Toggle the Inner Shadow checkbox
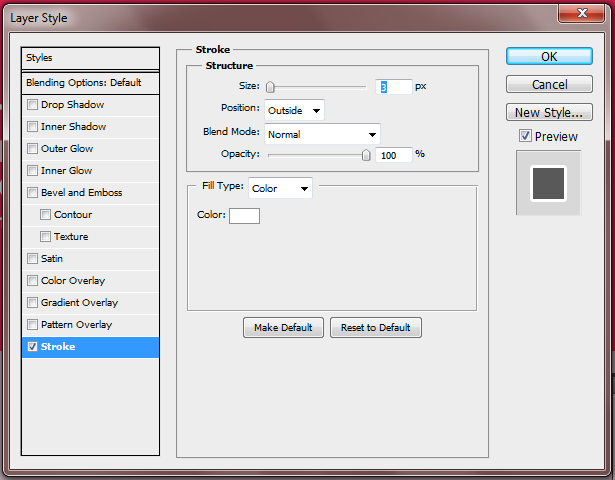 pos(34,127)
